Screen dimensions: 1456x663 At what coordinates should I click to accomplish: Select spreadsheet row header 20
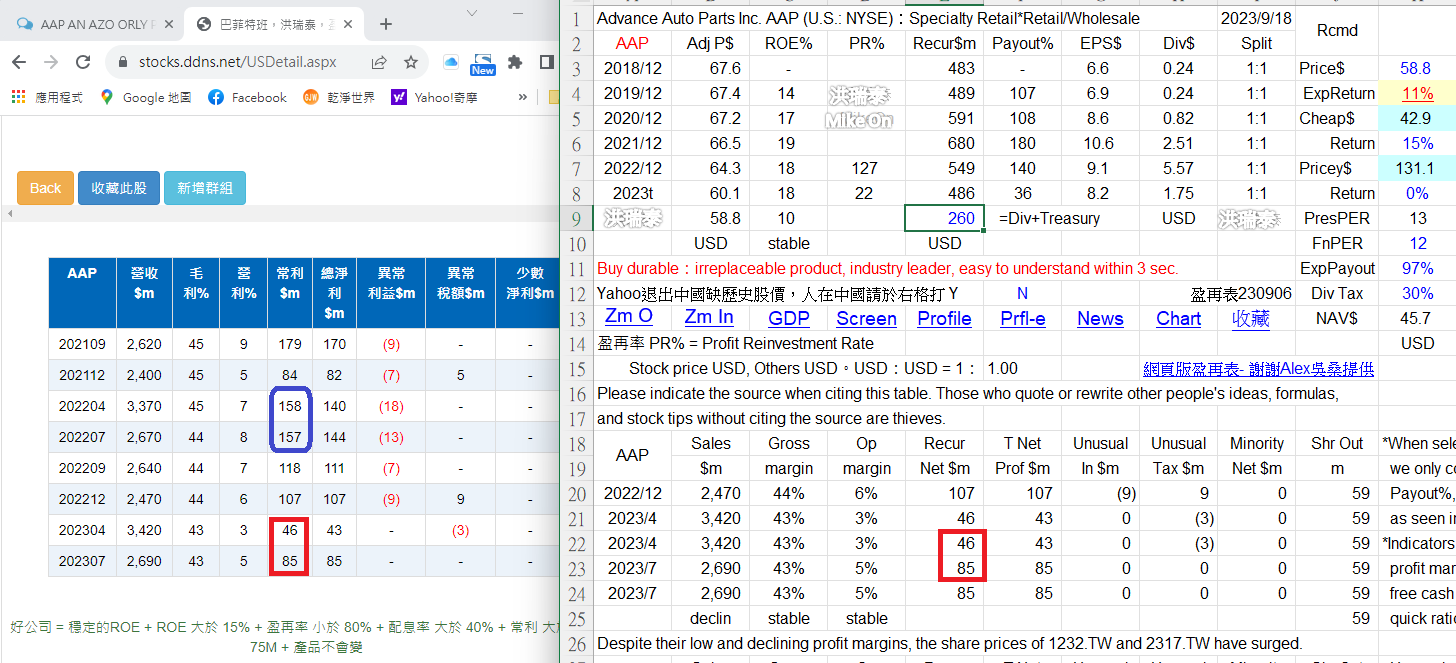[576, 493]
